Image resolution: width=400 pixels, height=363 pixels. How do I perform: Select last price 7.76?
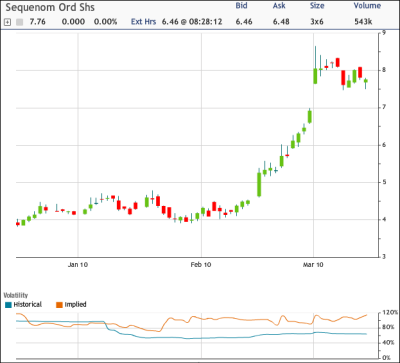point(38,22)
